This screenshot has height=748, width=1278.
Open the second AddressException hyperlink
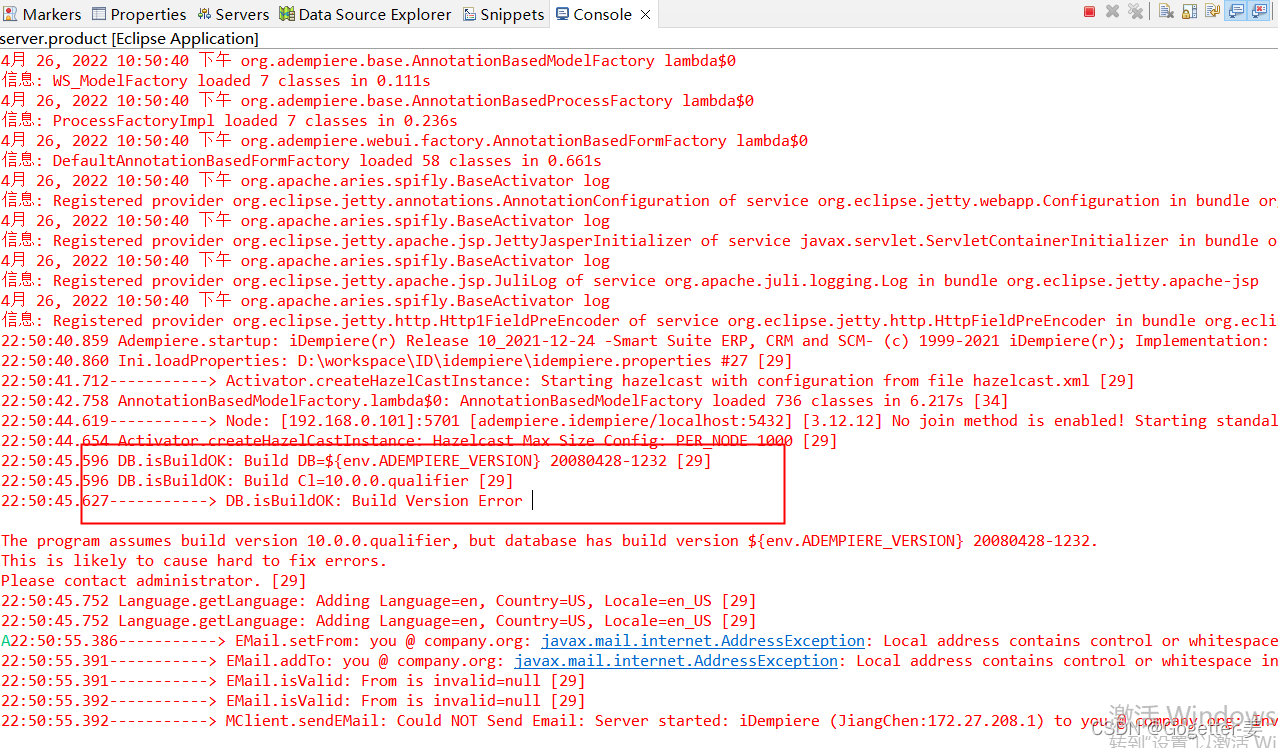(x=676, y=660)
